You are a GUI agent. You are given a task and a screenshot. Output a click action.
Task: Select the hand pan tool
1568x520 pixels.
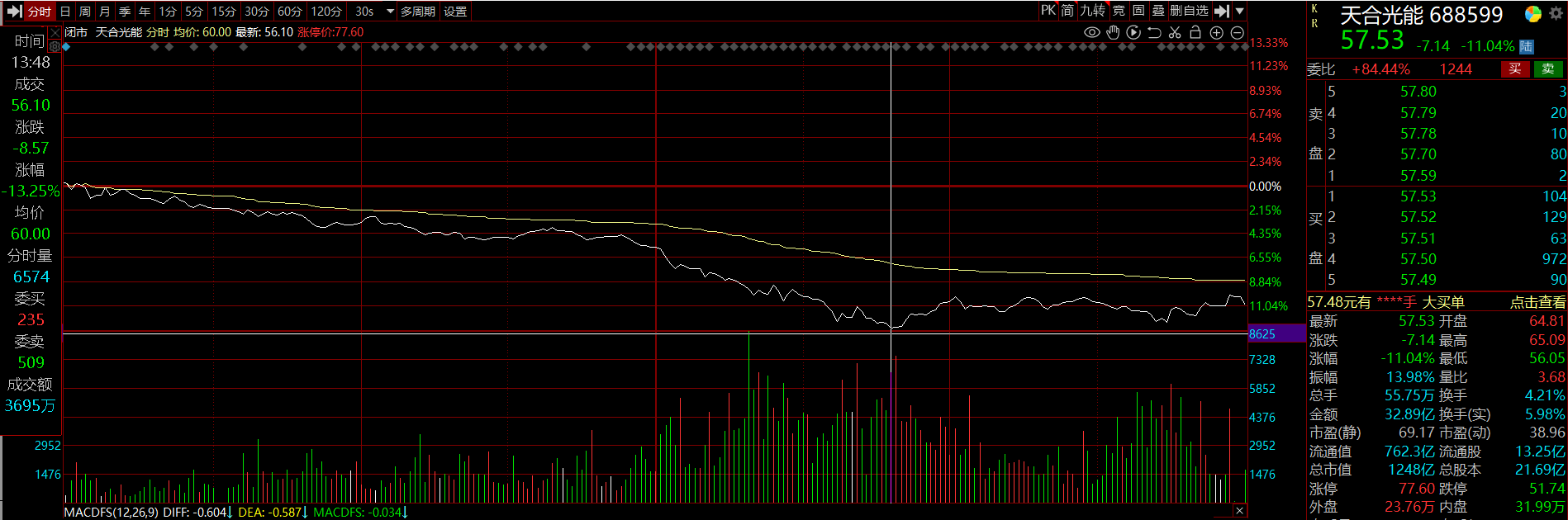pyautogui.click(x=1113, y=32)
